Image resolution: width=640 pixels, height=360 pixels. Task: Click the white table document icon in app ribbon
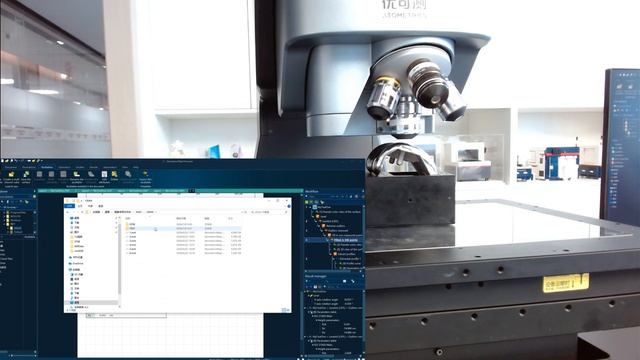104,174
